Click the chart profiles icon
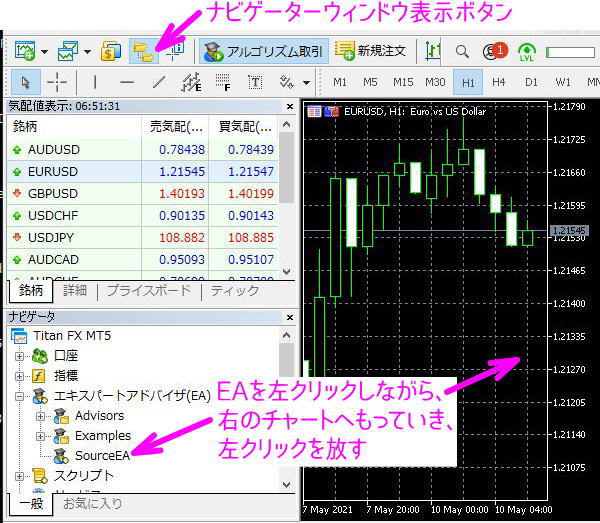 (68, 51)
